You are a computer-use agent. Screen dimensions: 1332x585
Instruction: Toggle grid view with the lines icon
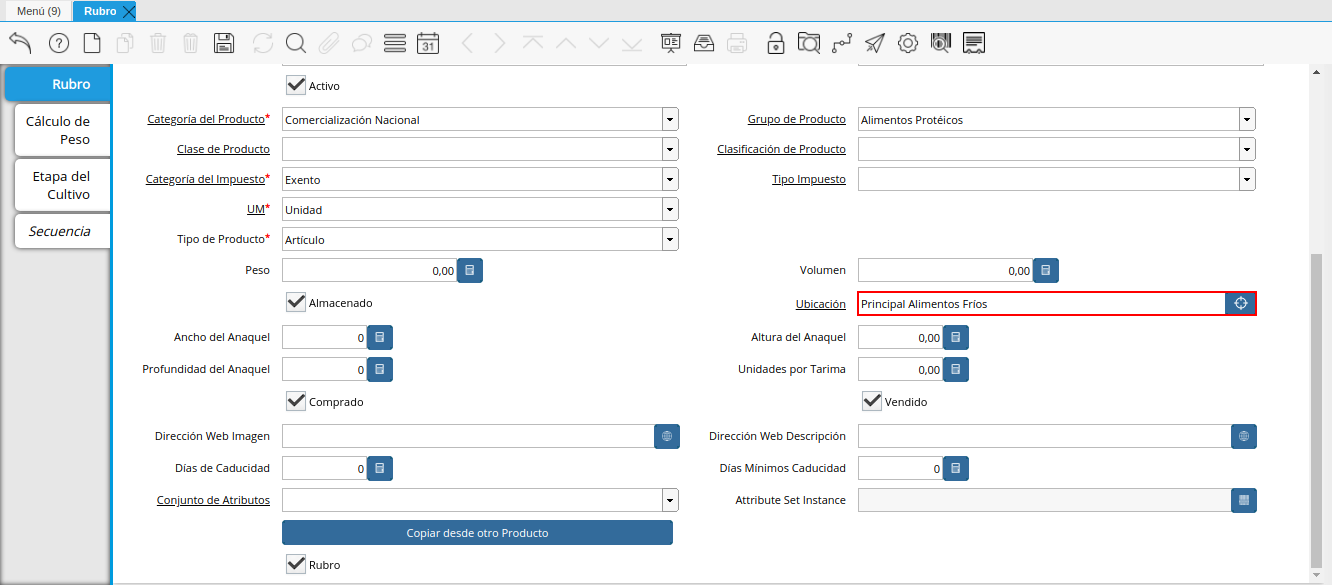[395, 43]
